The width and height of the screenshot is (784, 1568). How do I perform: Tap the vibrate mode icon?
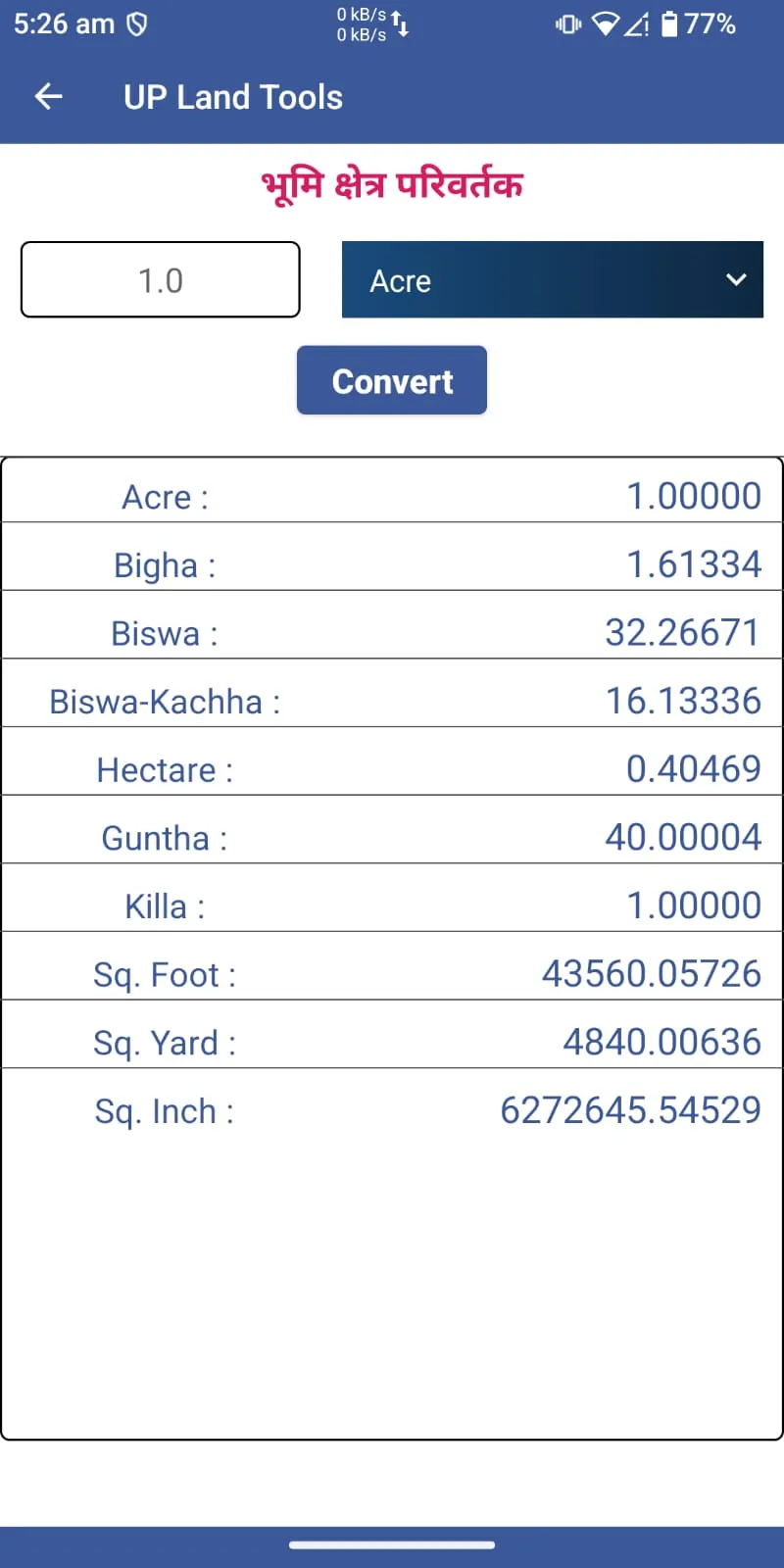pyautogui.click(x=567, y=24)
